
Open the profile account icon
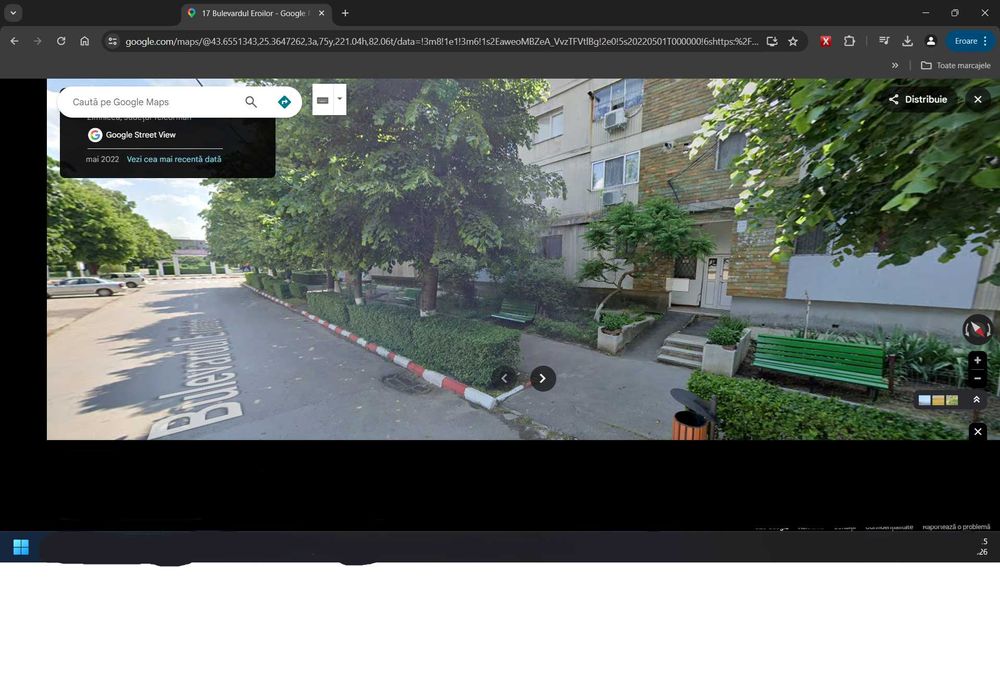[x=930, y=41]
